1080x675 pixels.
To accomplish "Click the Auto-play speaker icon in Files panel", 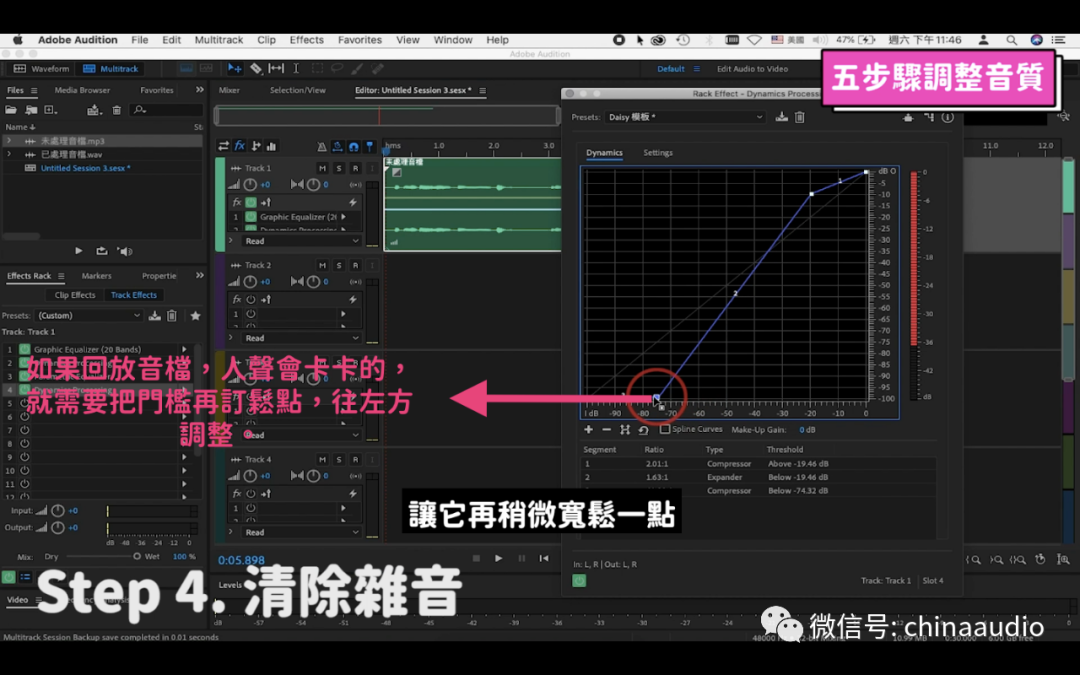I will tap(125, 251).
